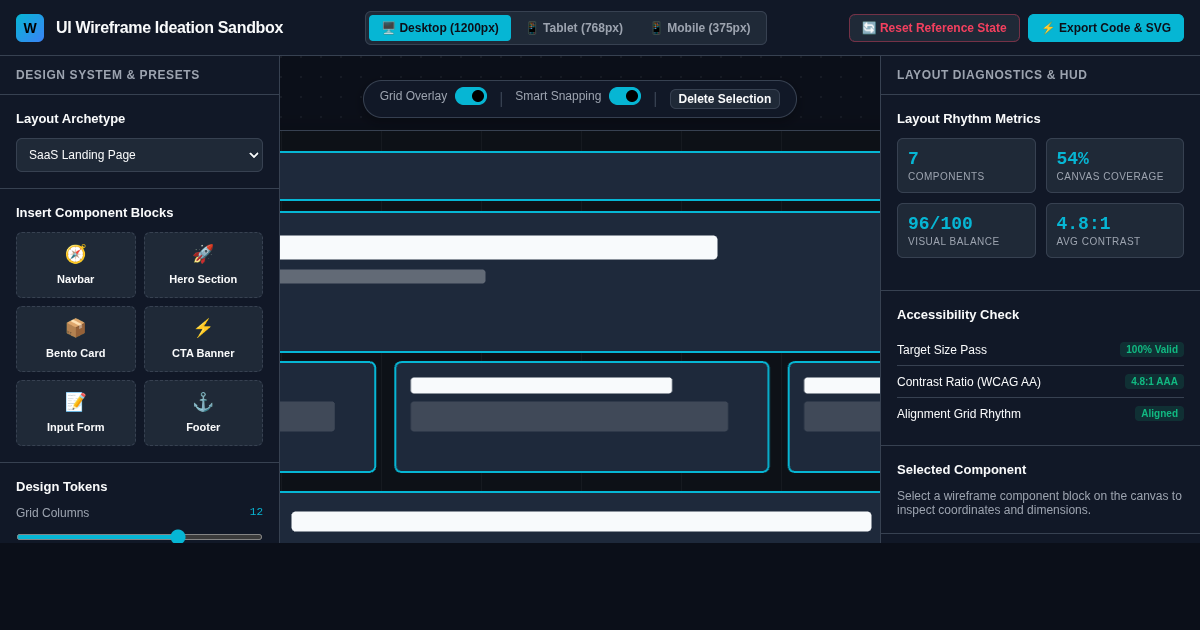Click the Footer anchor icon
Screen dimensions: 1200x630
[203, 402]
